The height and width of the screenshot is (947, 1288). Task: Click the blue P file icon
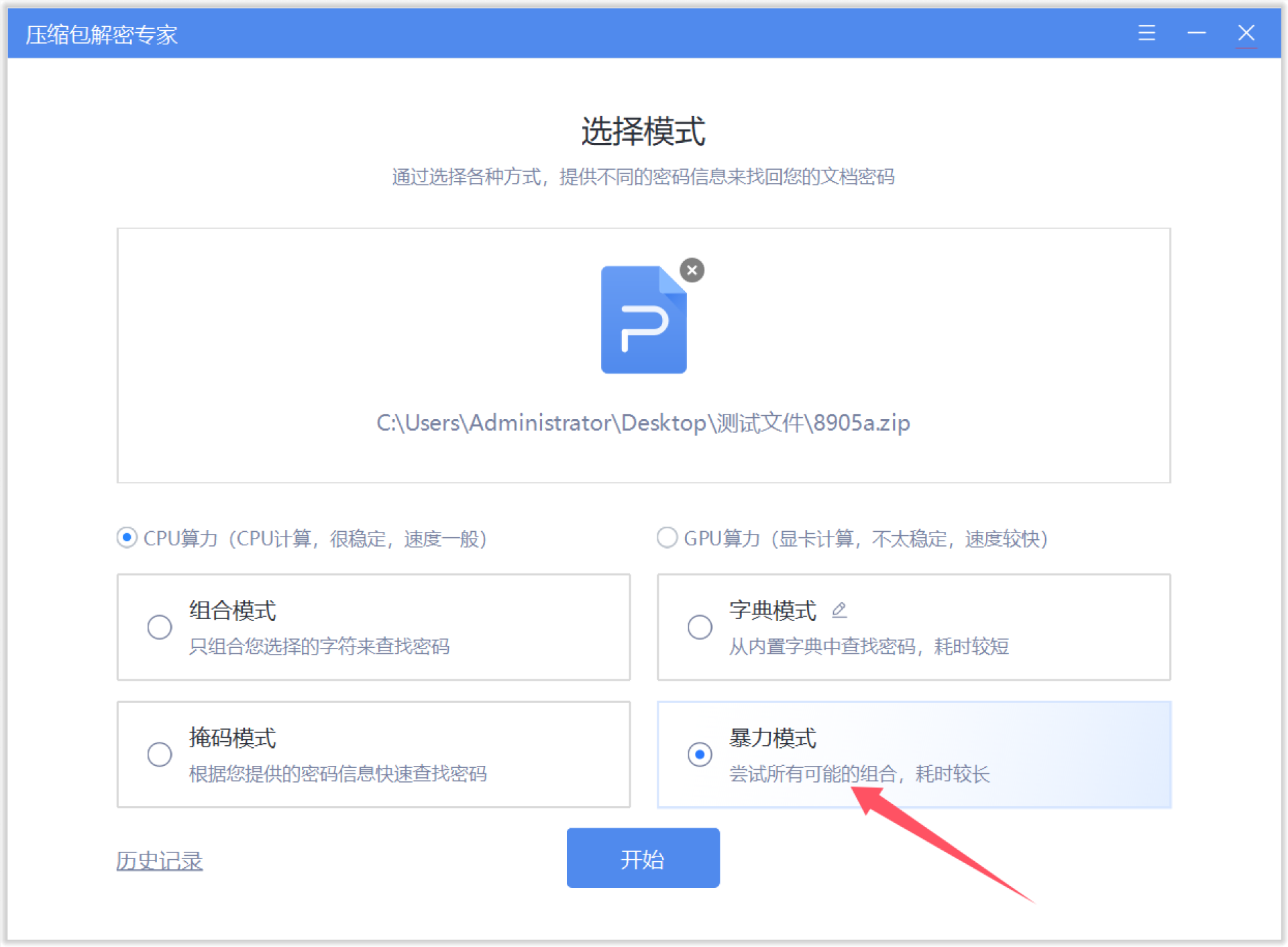(643, 319)
